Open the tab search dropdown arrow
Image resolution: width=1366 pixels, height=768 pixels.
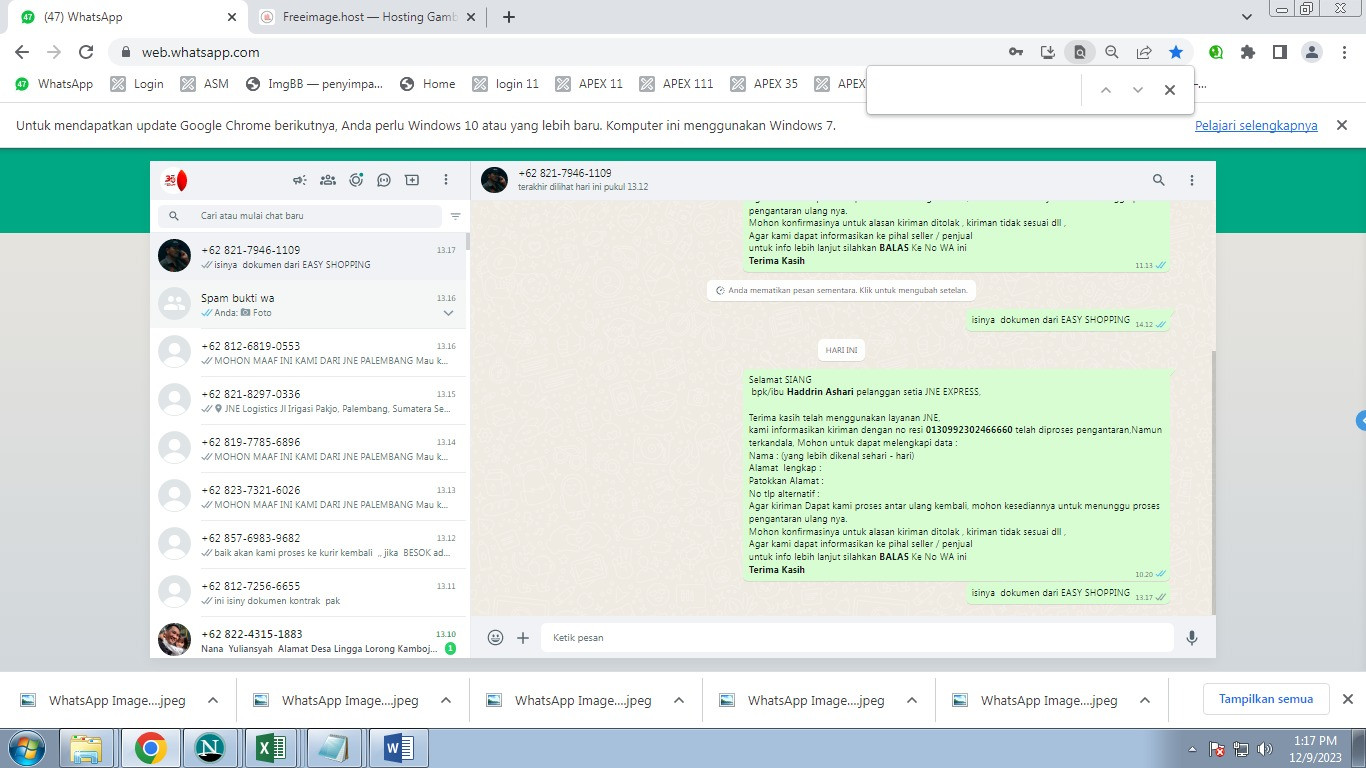pos(1247,17)
